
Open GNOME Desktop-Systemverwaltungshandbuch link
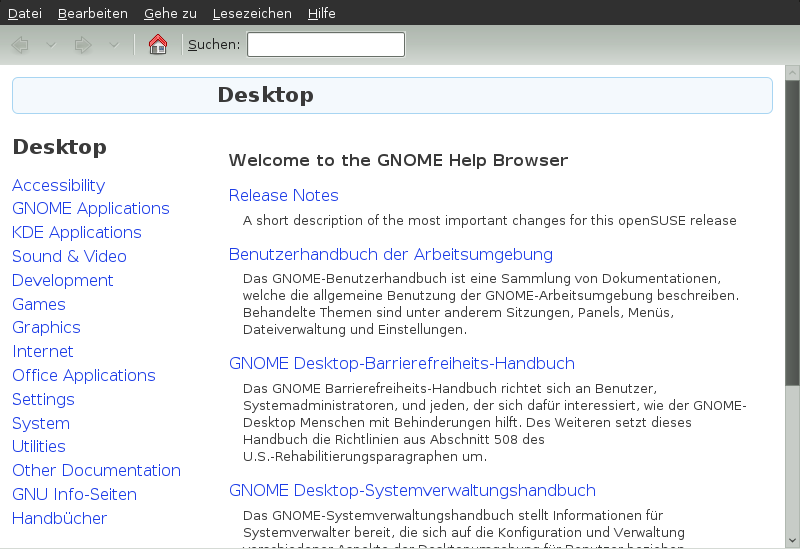tap(412, 490)
